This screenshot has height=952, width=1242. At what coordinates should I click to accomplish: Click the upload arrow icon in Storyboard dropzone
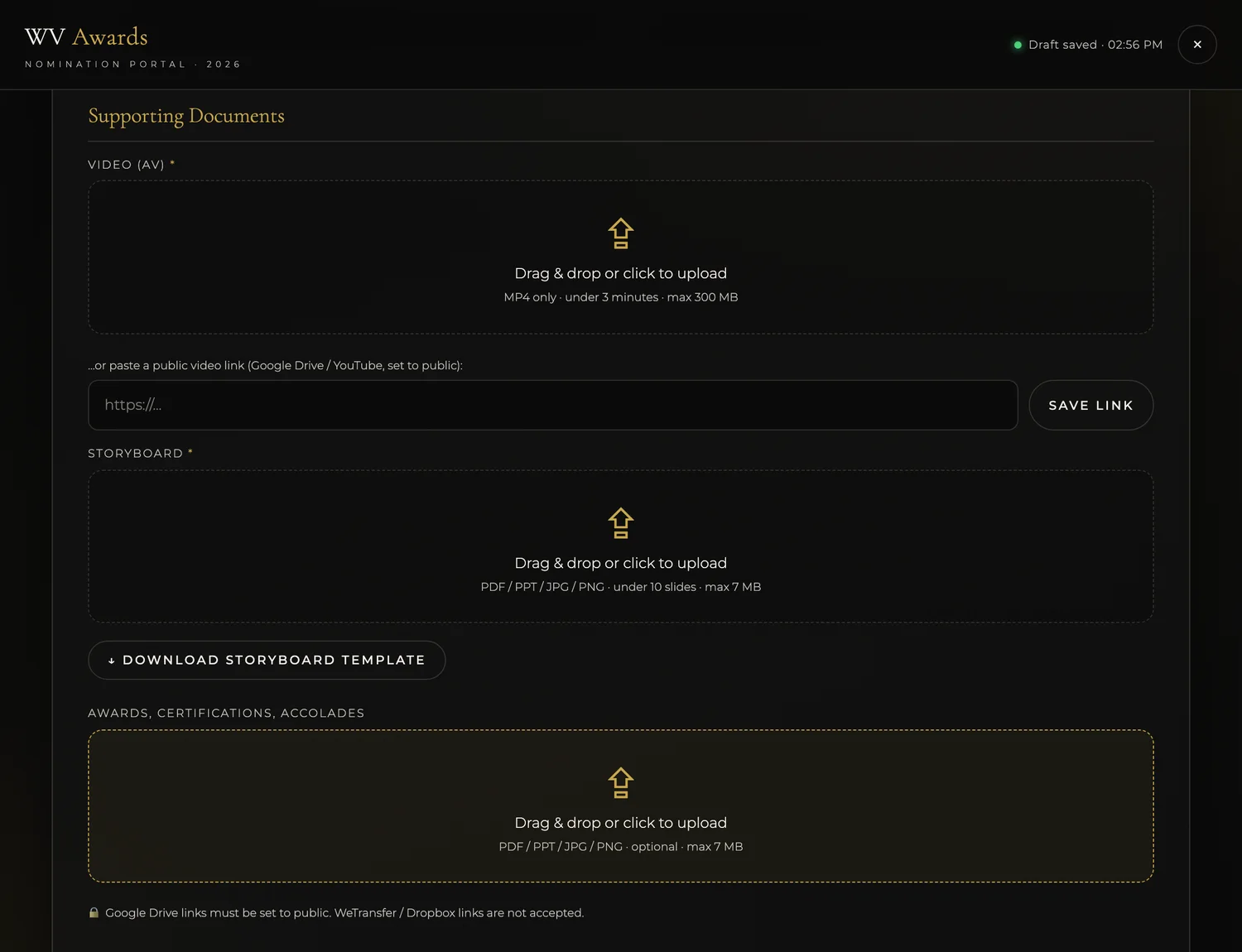tap(621, 523)
